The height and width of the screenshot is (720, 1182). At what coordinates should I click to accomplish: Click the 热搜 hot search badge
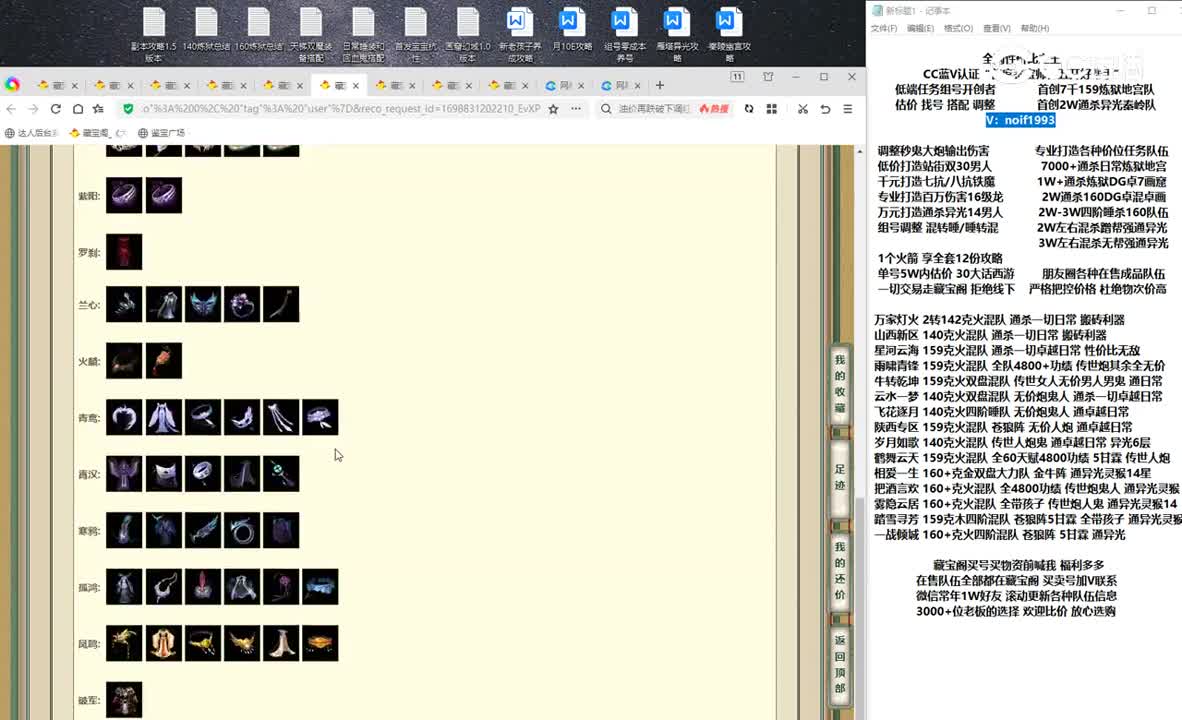pos(715,109)
